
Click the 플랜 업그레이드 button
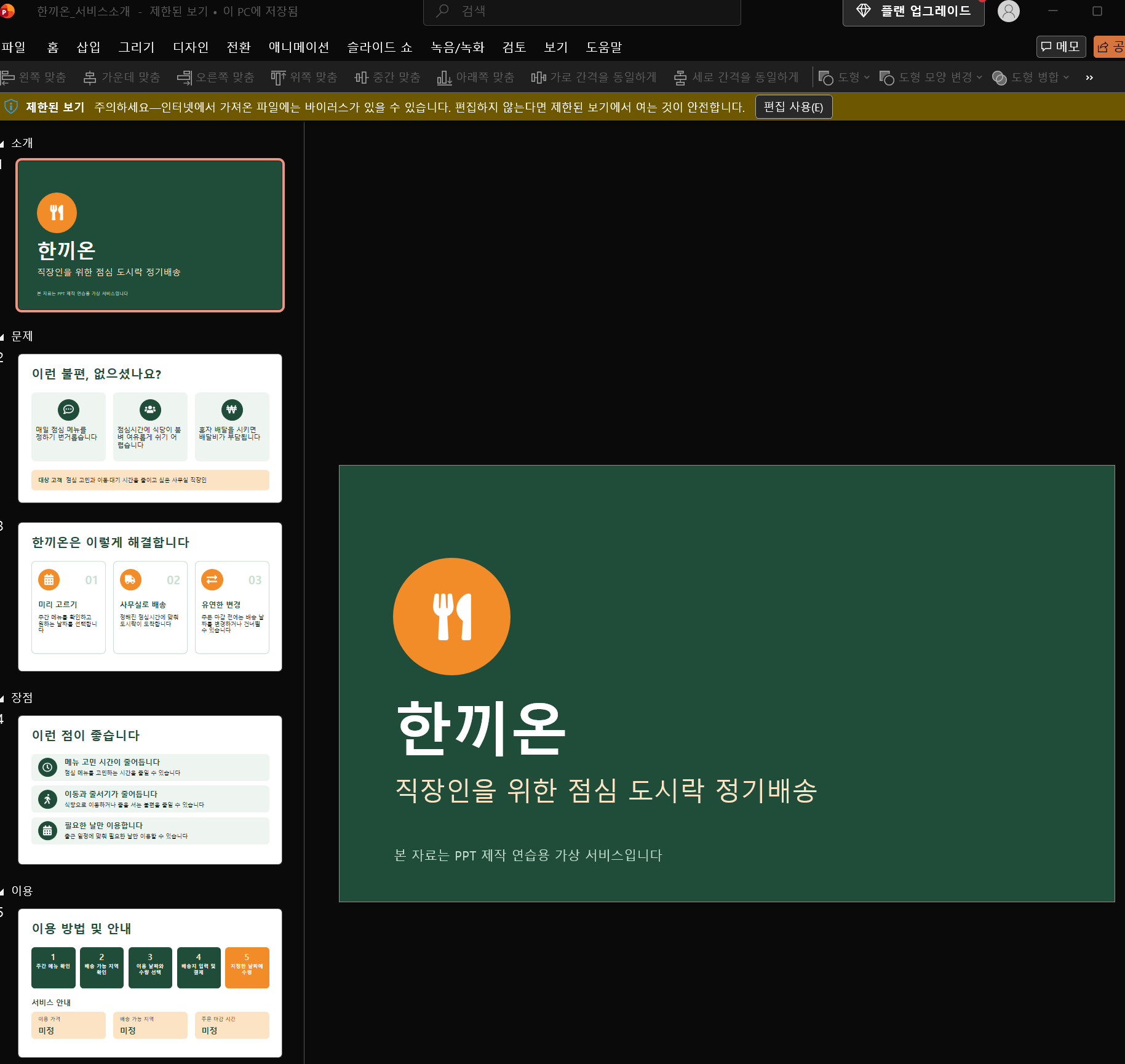[913, 11]
